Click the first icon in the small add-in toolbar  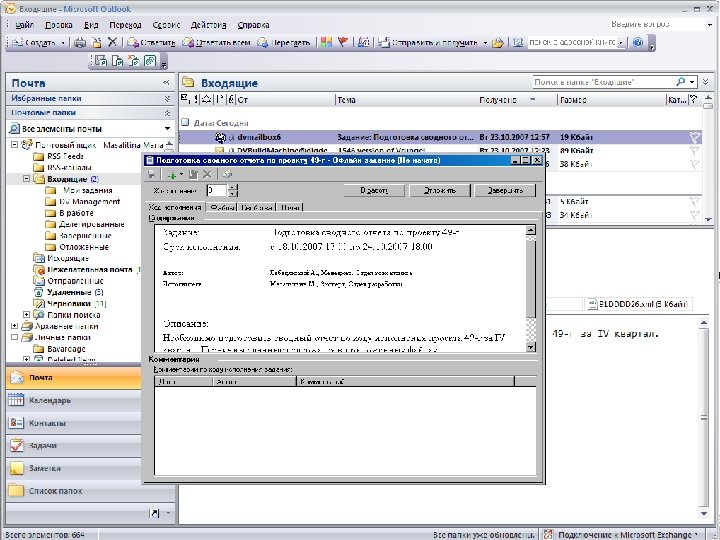tap(101, 61)
